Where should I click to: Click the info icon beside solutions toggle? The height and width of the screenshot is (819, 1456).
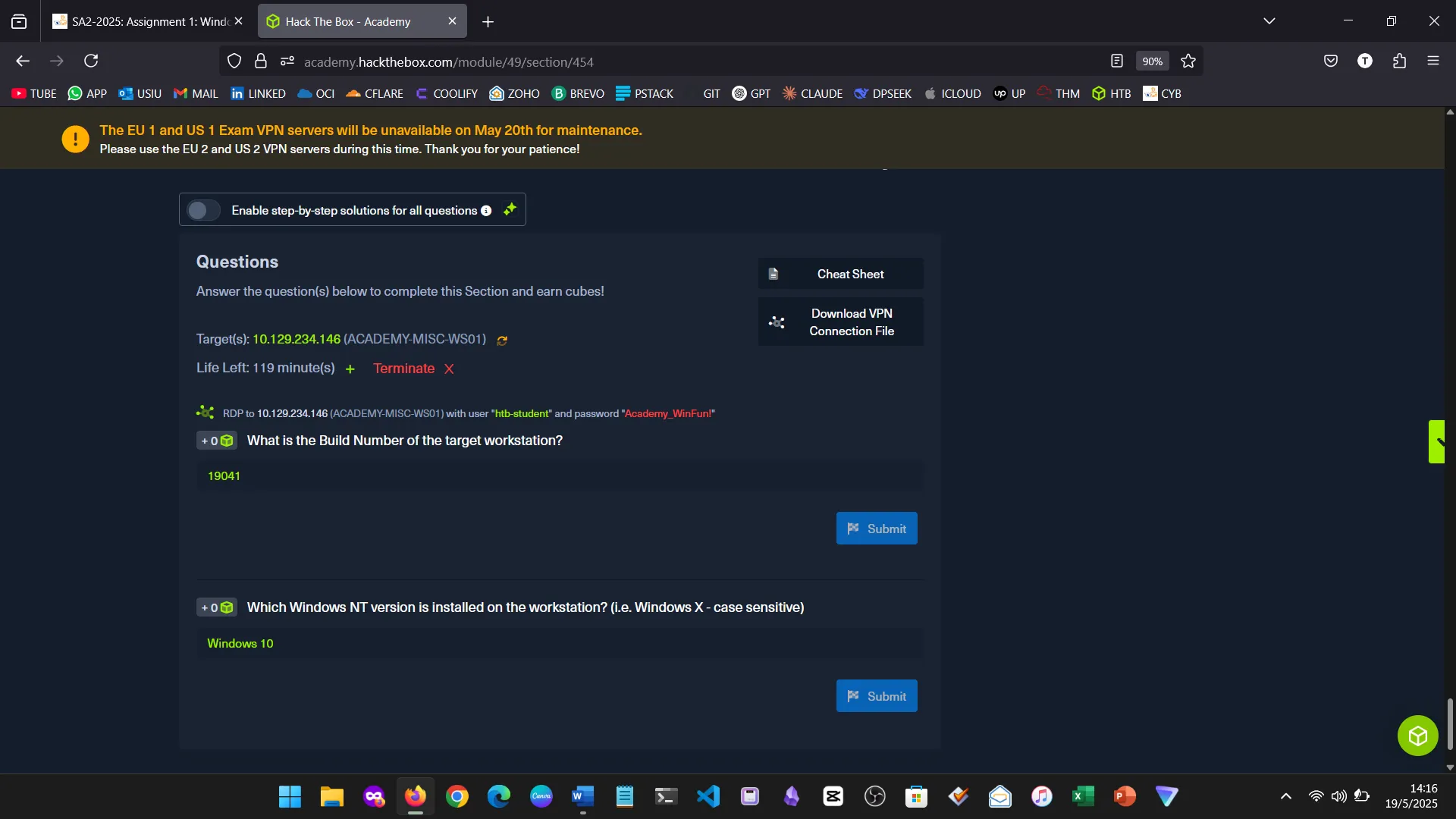(486, 211)
